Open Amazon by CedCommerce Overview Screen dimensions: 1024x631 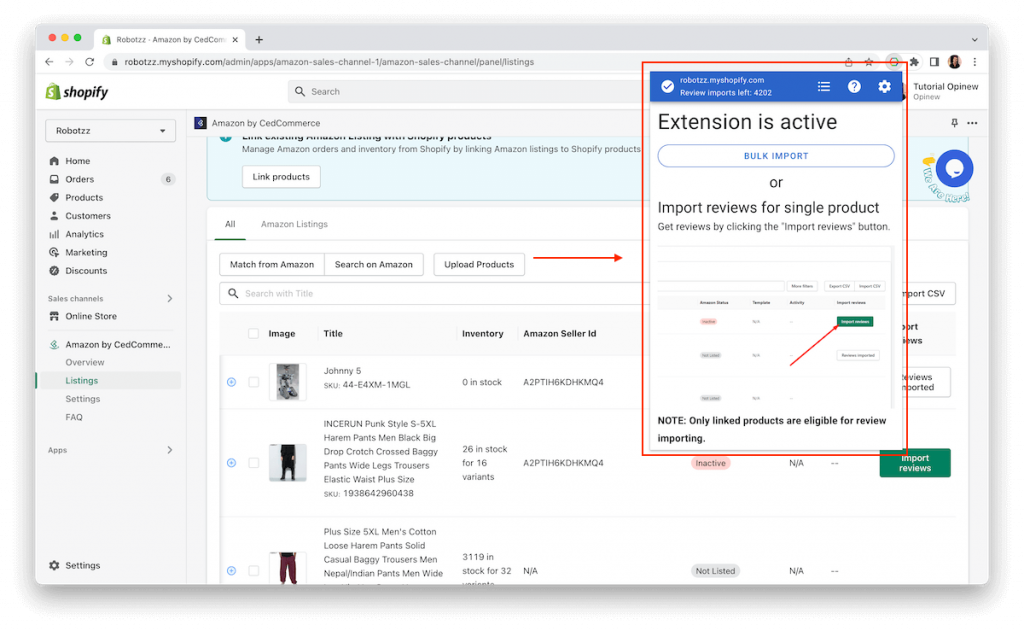(x=84, y=363)
